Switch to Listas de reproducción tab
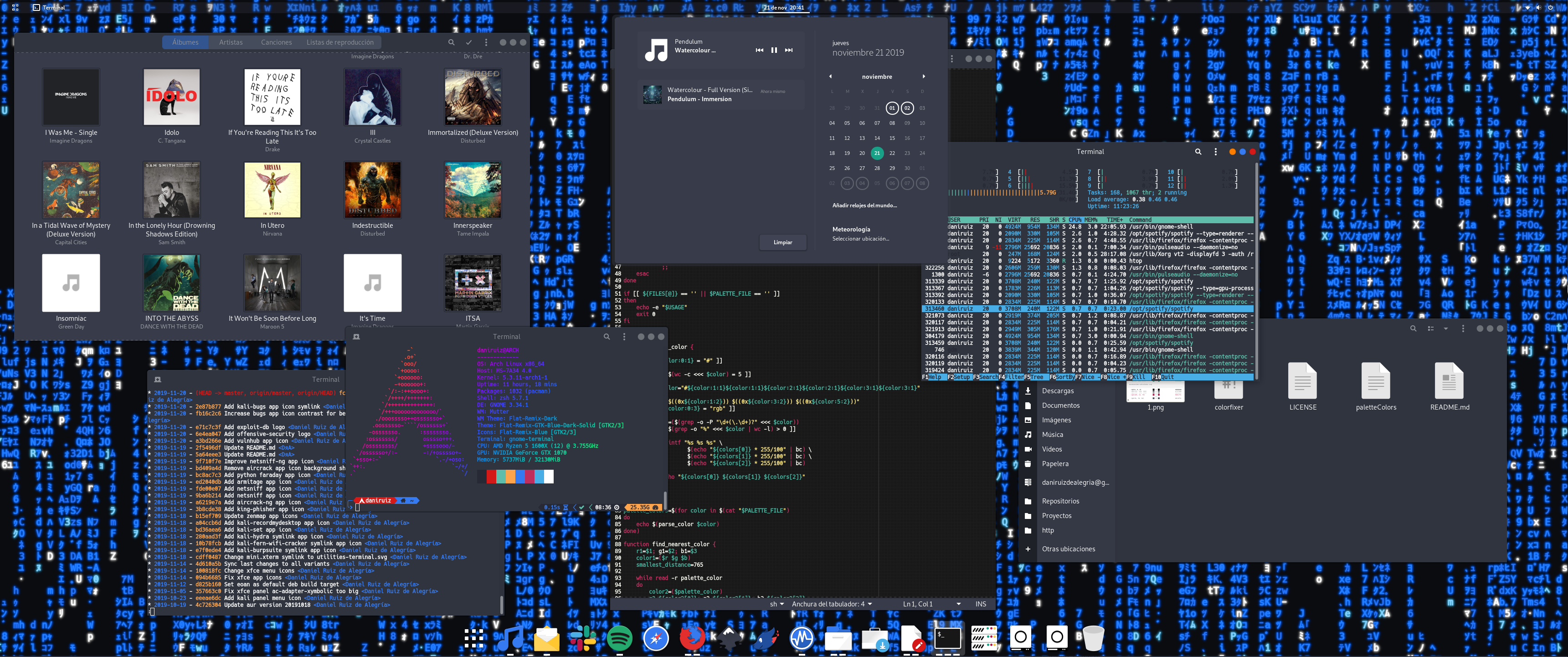This screenshot has width=1568, height=657. point(339,42)
